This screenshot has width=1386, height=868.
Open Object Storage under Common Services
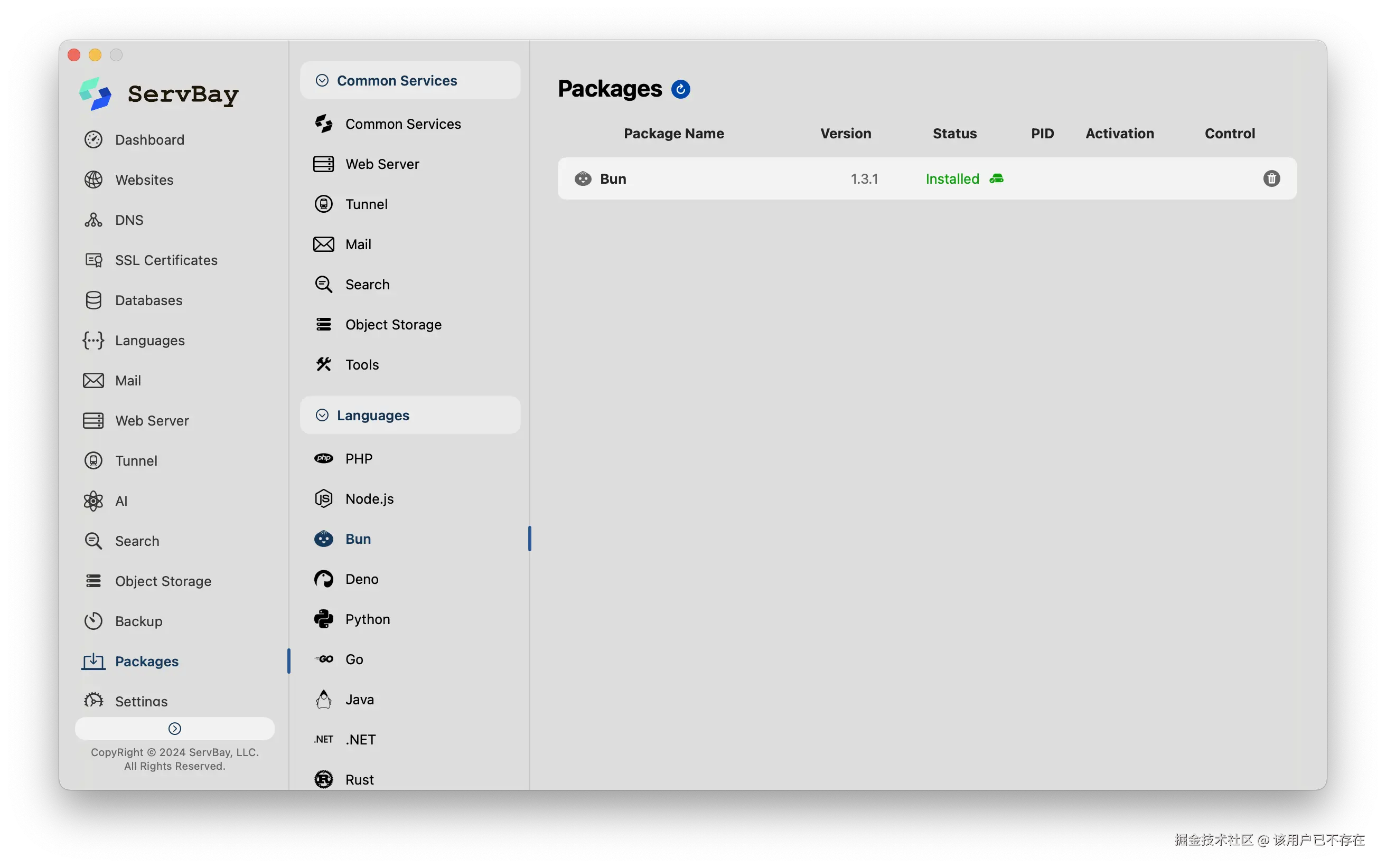[x=394, y=324]
